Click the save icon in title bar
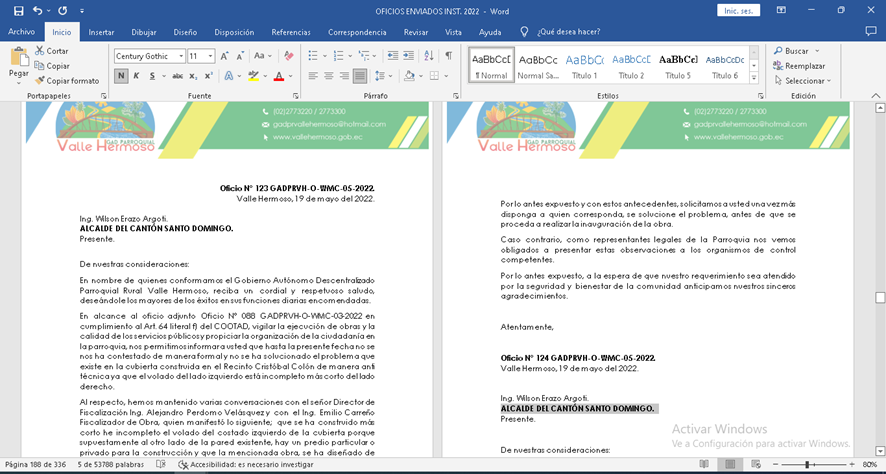The height and width of the screenshot is (474, 886). 15,10
